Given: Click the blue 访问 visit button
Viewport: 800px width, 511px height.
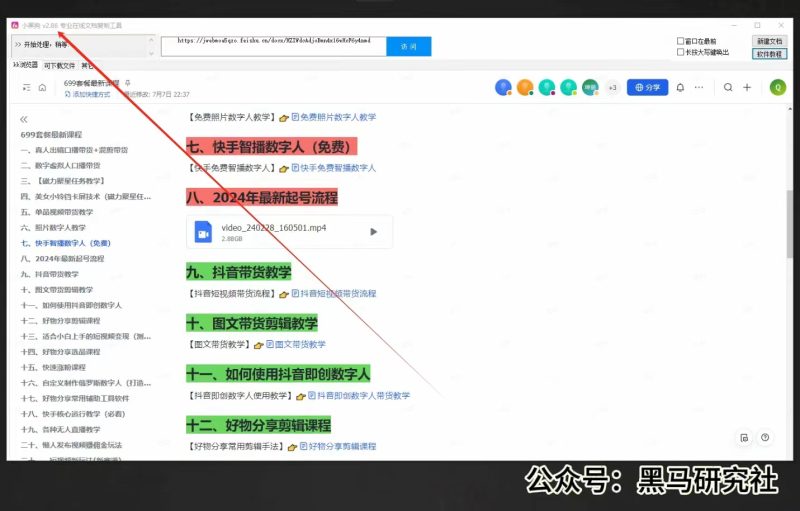Looking at the screenshot, I should (409, 46).
